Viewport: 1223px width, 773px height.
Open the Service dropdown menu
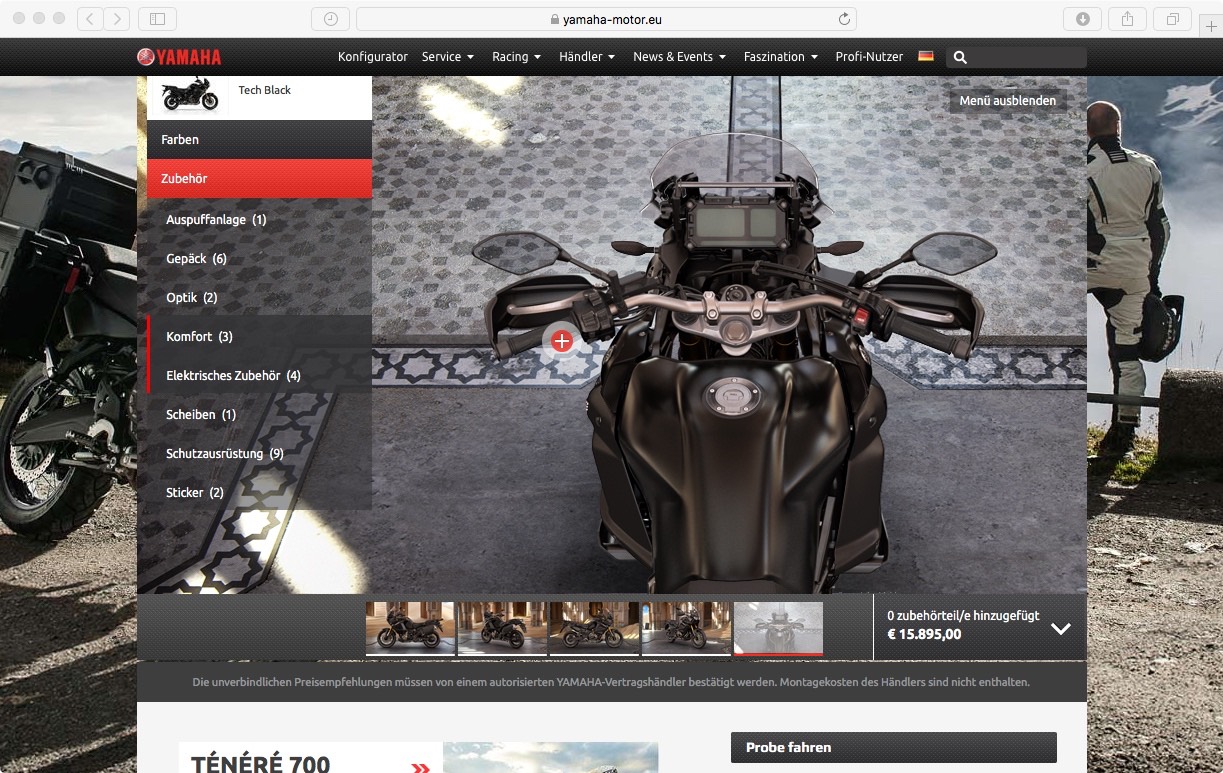(447, 57)
